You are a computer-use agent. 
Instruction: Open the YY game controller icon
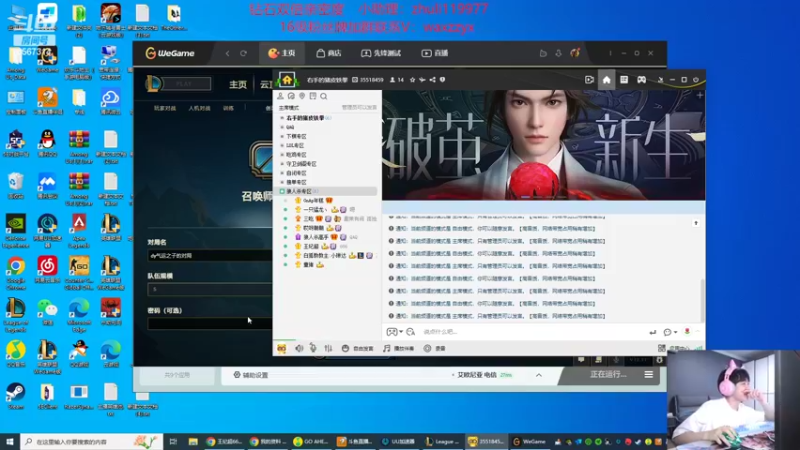(x=641, y=80)
